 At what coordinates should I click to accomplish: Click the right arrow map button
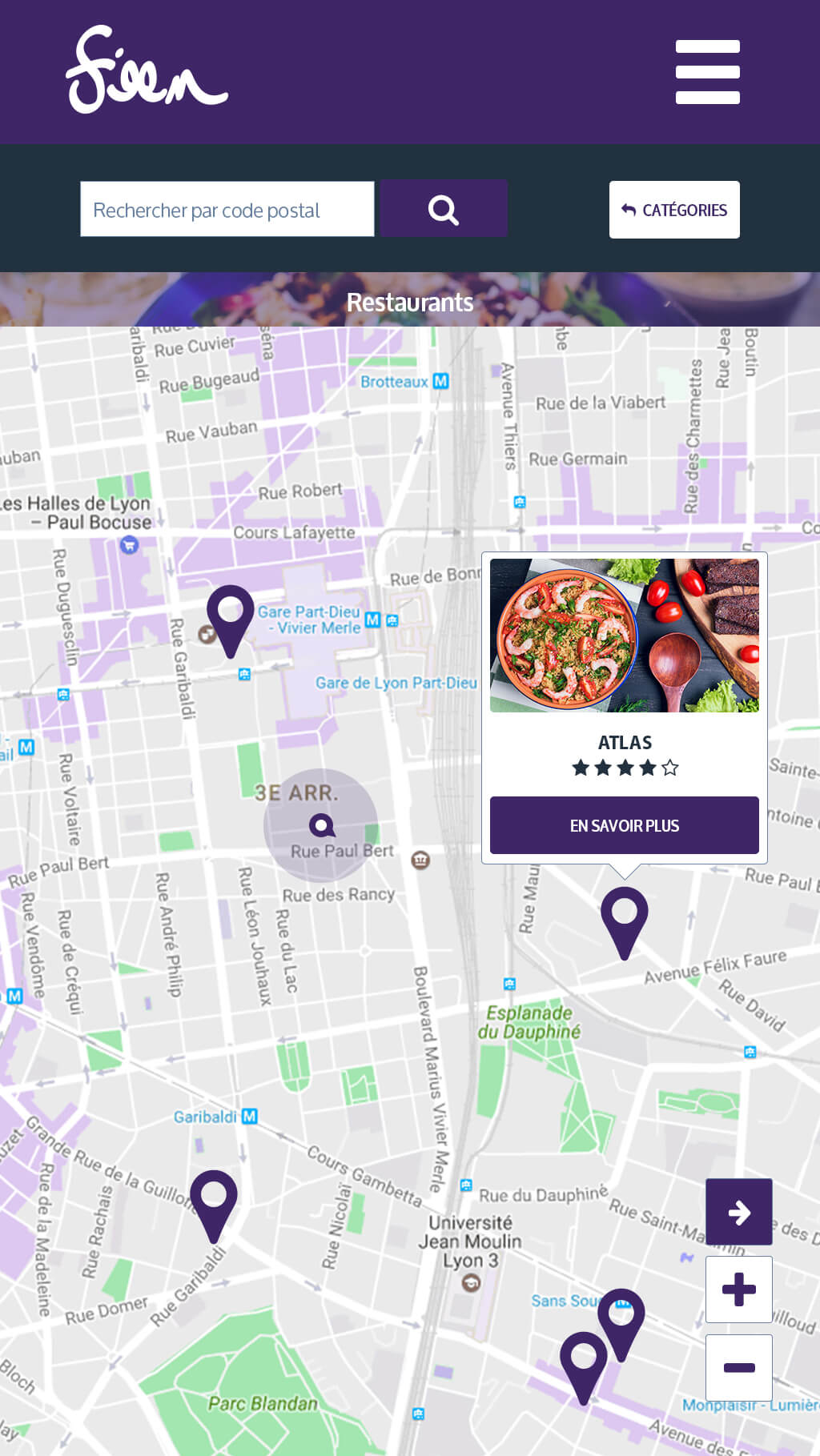click(x=739, y=1212)
